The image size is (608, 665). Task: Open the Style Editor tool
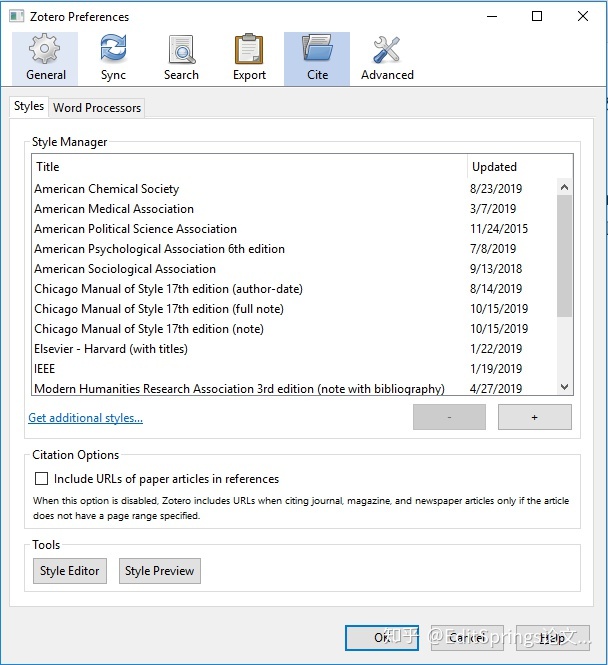(70, 571)
